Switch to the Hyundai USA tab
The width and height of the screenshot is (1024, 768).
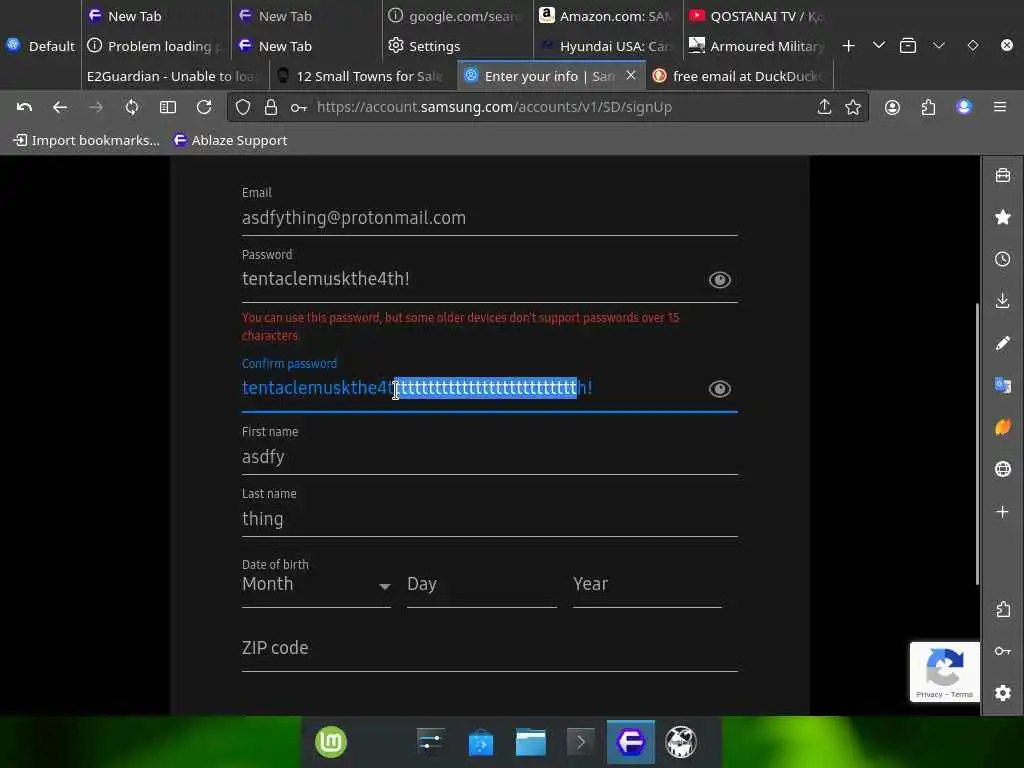tap(607, 46)
